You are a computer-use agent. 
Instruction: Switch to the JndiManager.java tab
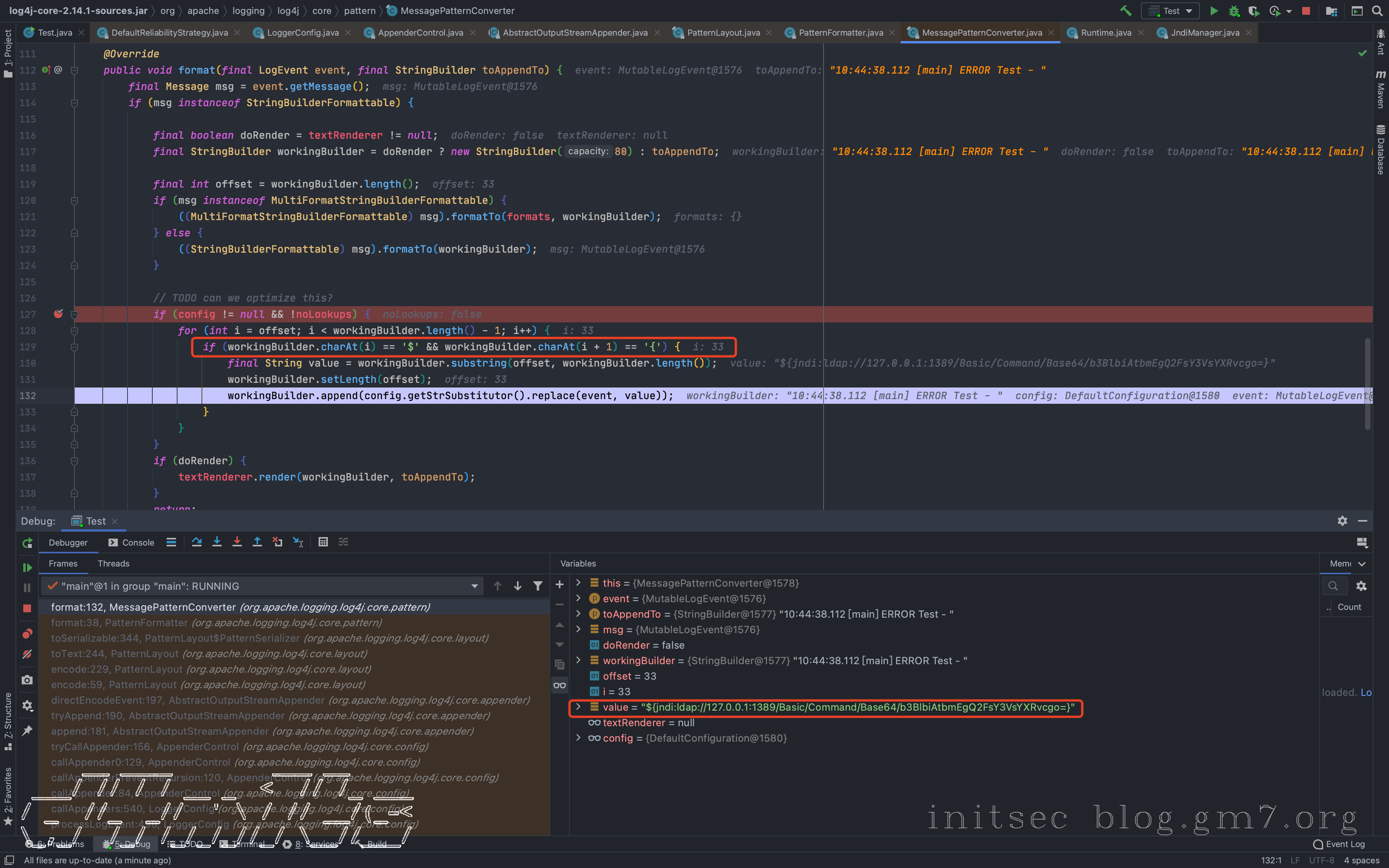(x=1205, y=33)
